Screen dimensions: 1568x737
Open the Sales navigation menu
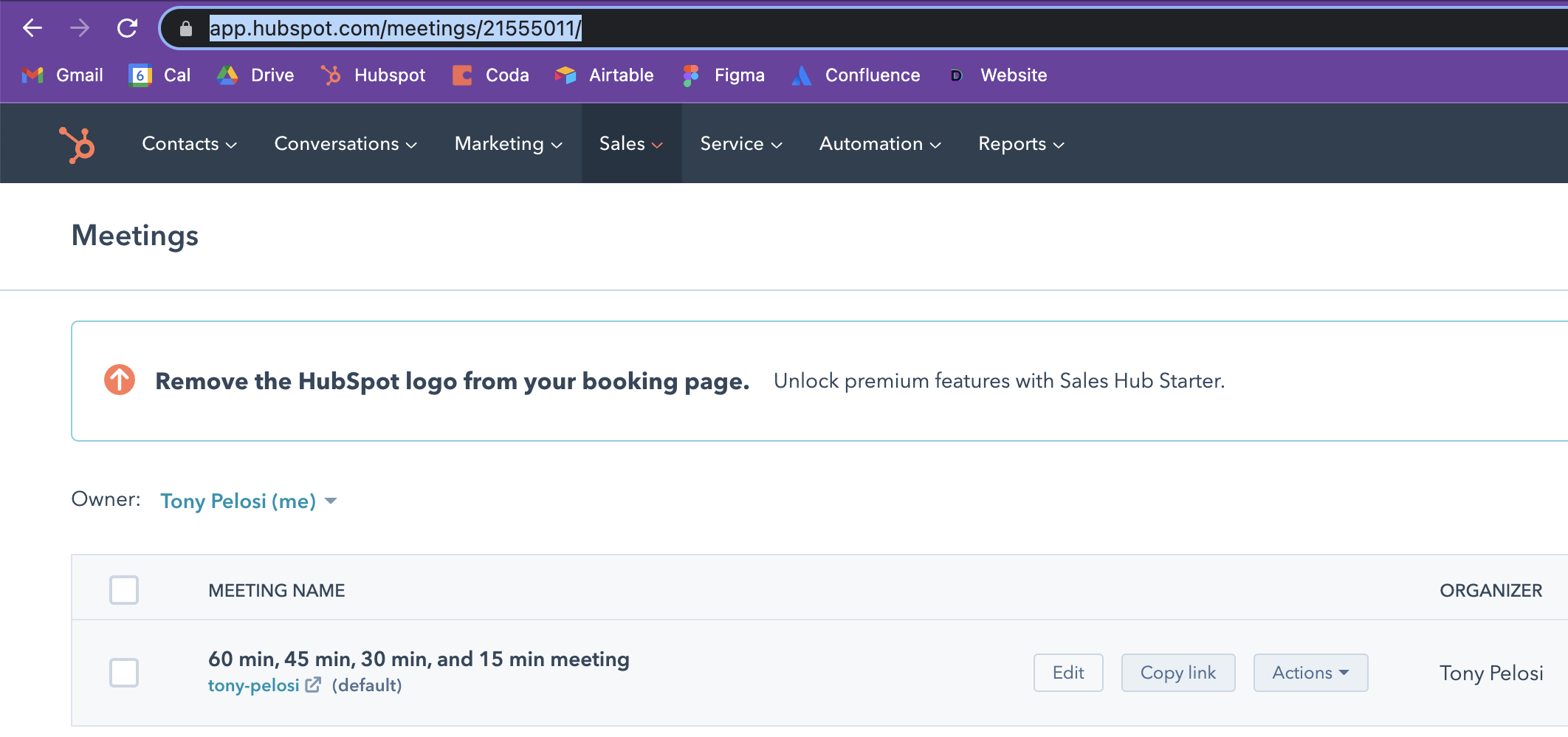point(631,144)
